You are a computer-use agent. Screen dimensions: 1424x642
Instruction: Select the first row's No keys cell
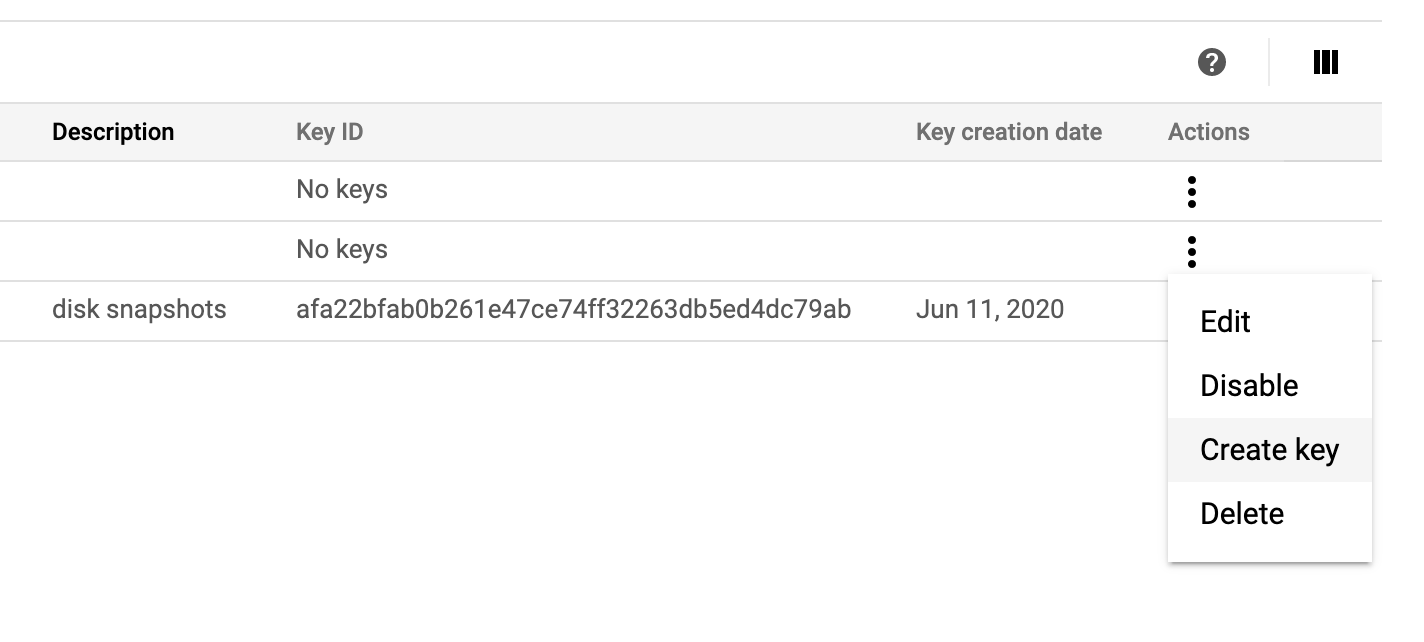pyautogui.click(x=342, y=190)
